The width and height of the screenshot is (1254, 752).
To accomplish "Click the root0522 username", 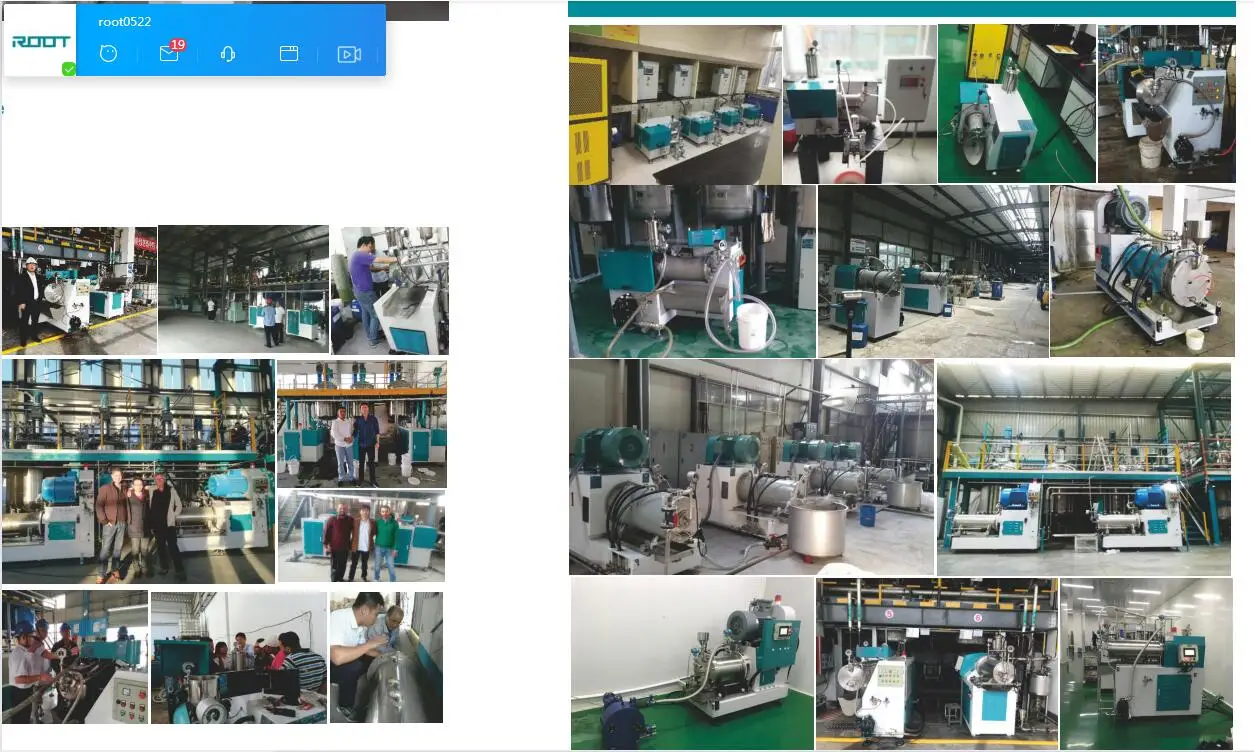I will [125, 21].
